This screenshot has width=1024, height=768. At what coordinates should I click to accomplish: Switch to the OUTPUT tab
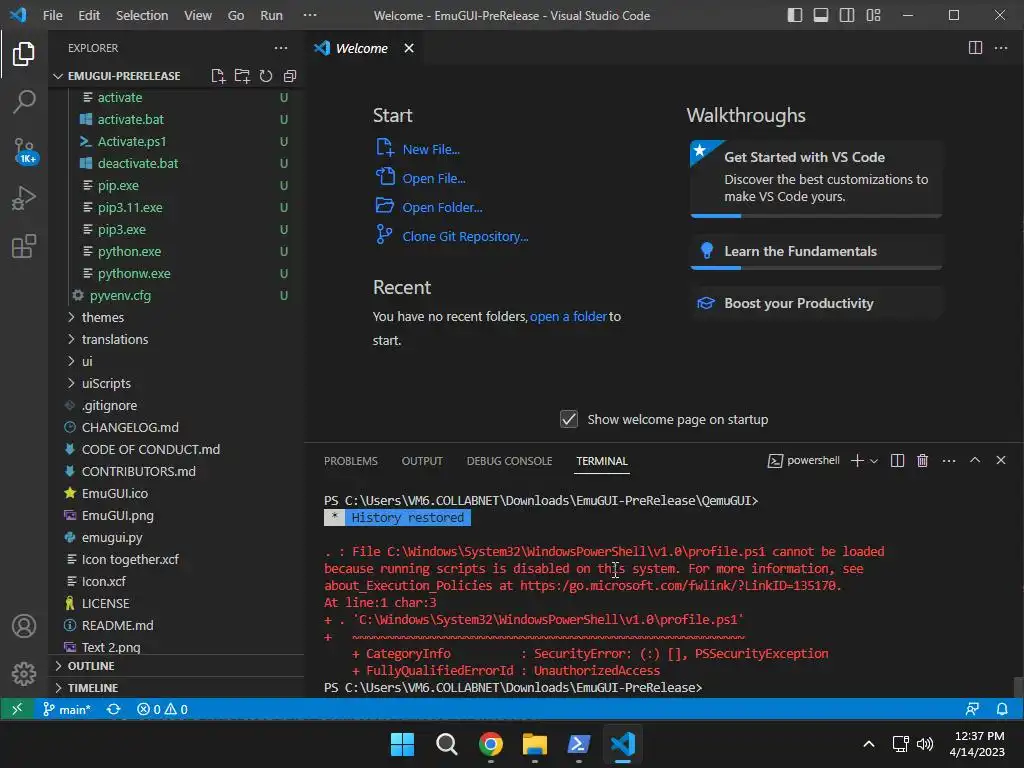pyautogui.click(x=422, y=461)
